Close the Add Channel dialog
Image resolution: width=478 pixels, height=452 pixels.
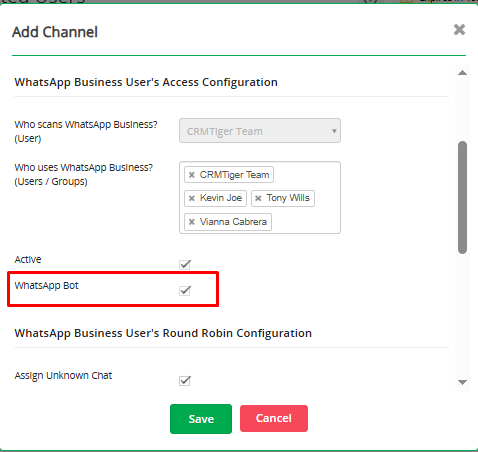click(459, 30)
